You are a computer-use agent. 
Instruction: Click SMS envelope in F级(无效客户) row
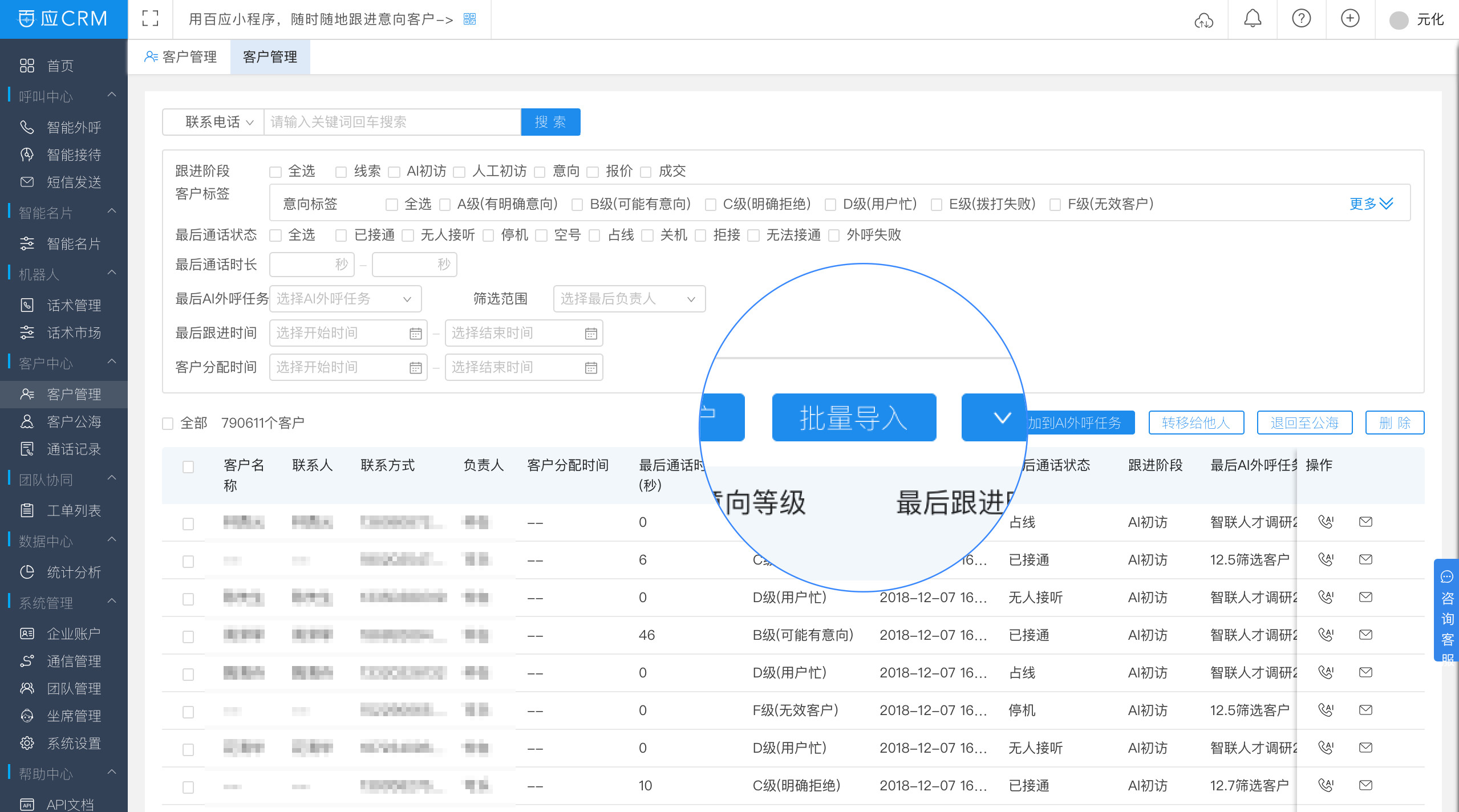click(1365, 710)
